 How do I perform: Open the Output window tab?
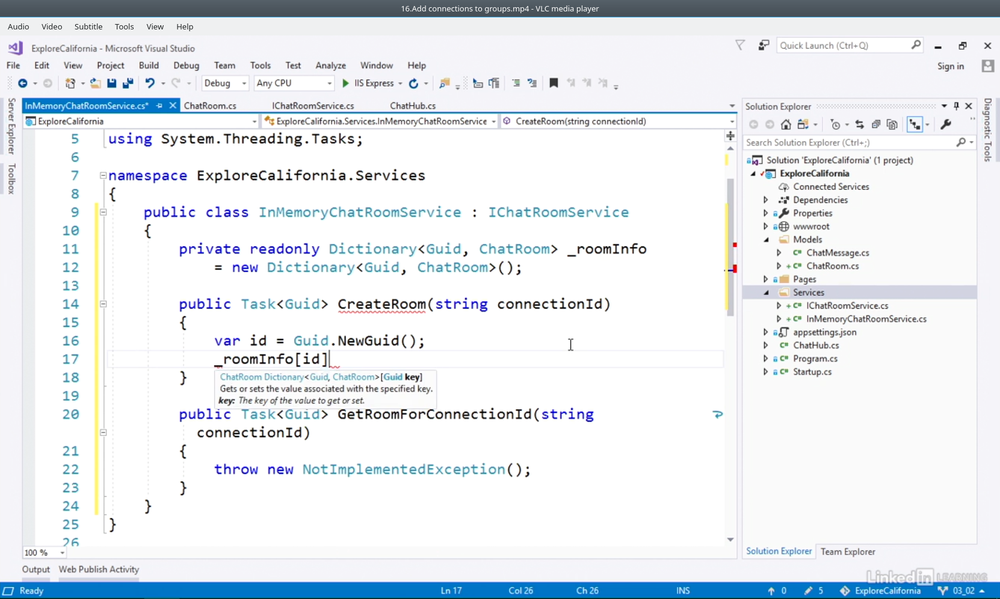(36, 570)
